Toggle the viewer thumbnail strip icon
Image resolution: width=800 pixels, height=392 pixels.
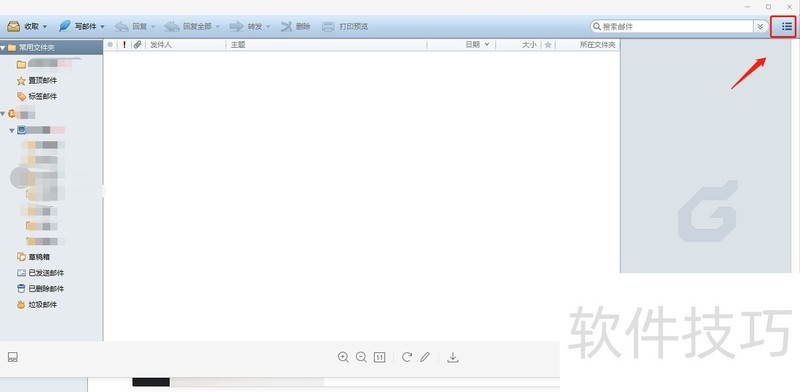click(x=13, y=357)
